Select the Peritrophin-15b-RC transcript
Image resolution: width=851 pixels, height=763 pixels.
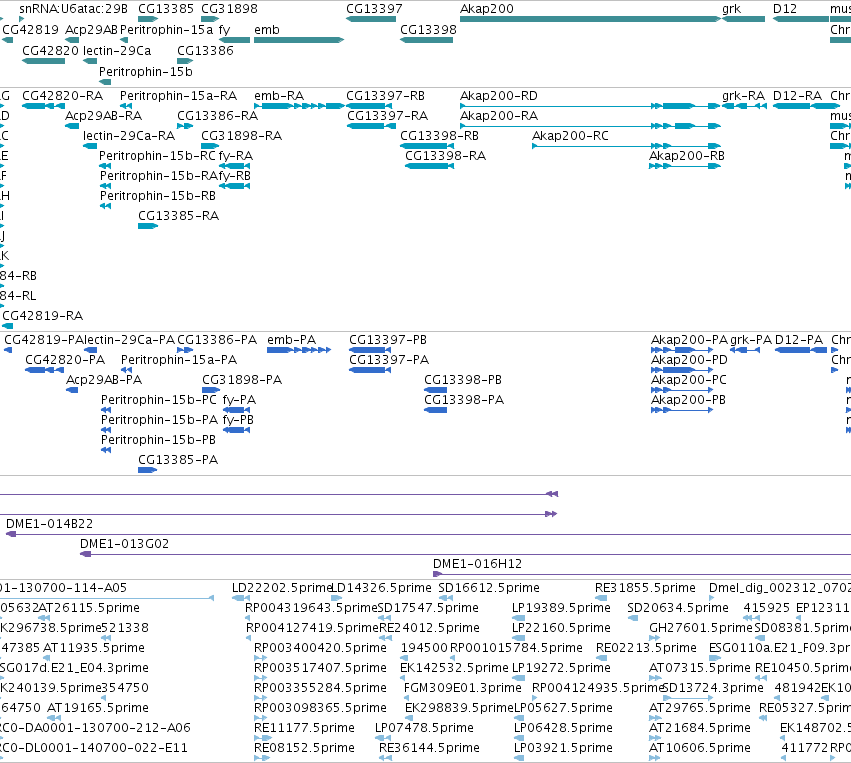(x=105, y=166)
